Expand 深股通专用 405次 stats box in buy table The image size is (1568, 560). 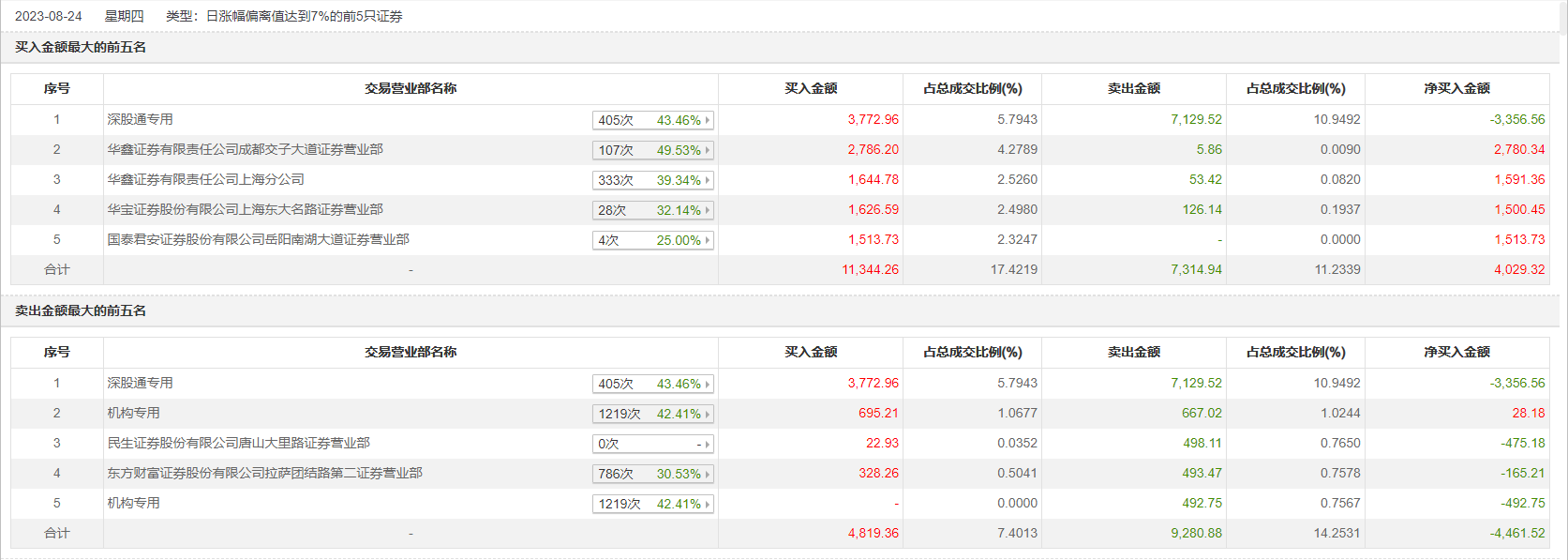[x=653, y=120]
